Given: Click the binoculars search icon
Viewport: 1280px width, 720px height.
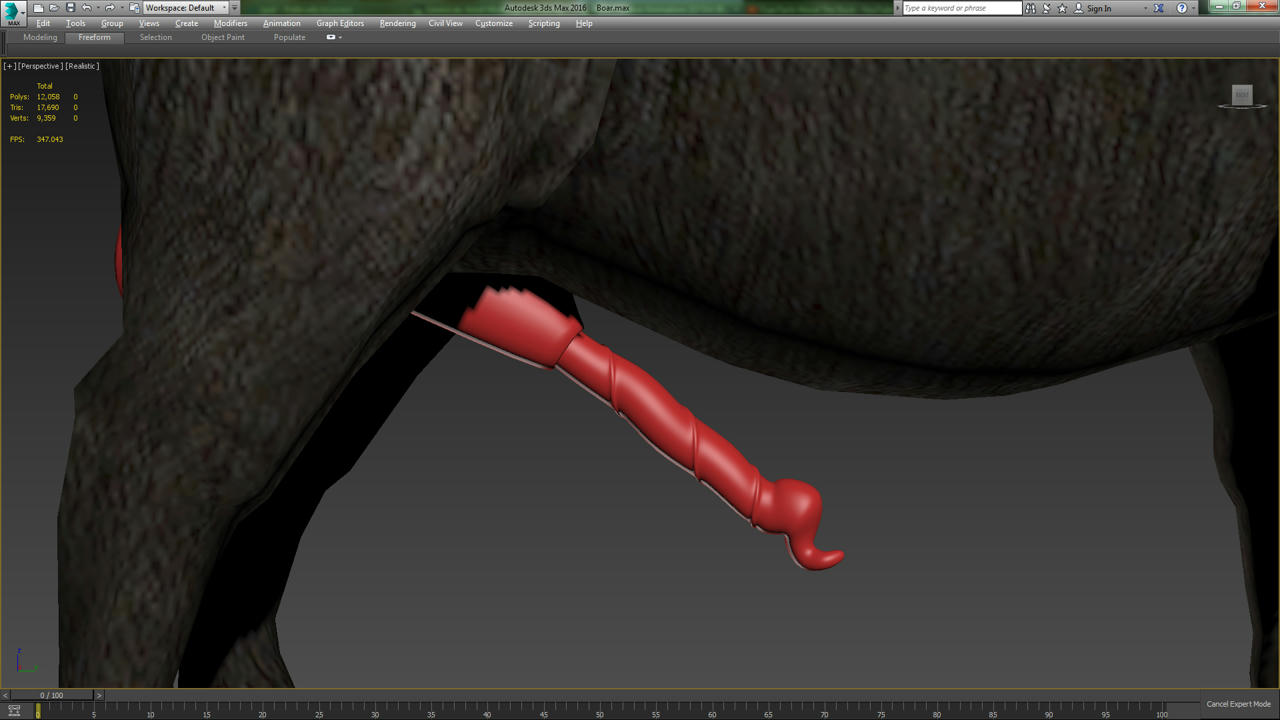Looking at the screenshot, I should 1030,8.
